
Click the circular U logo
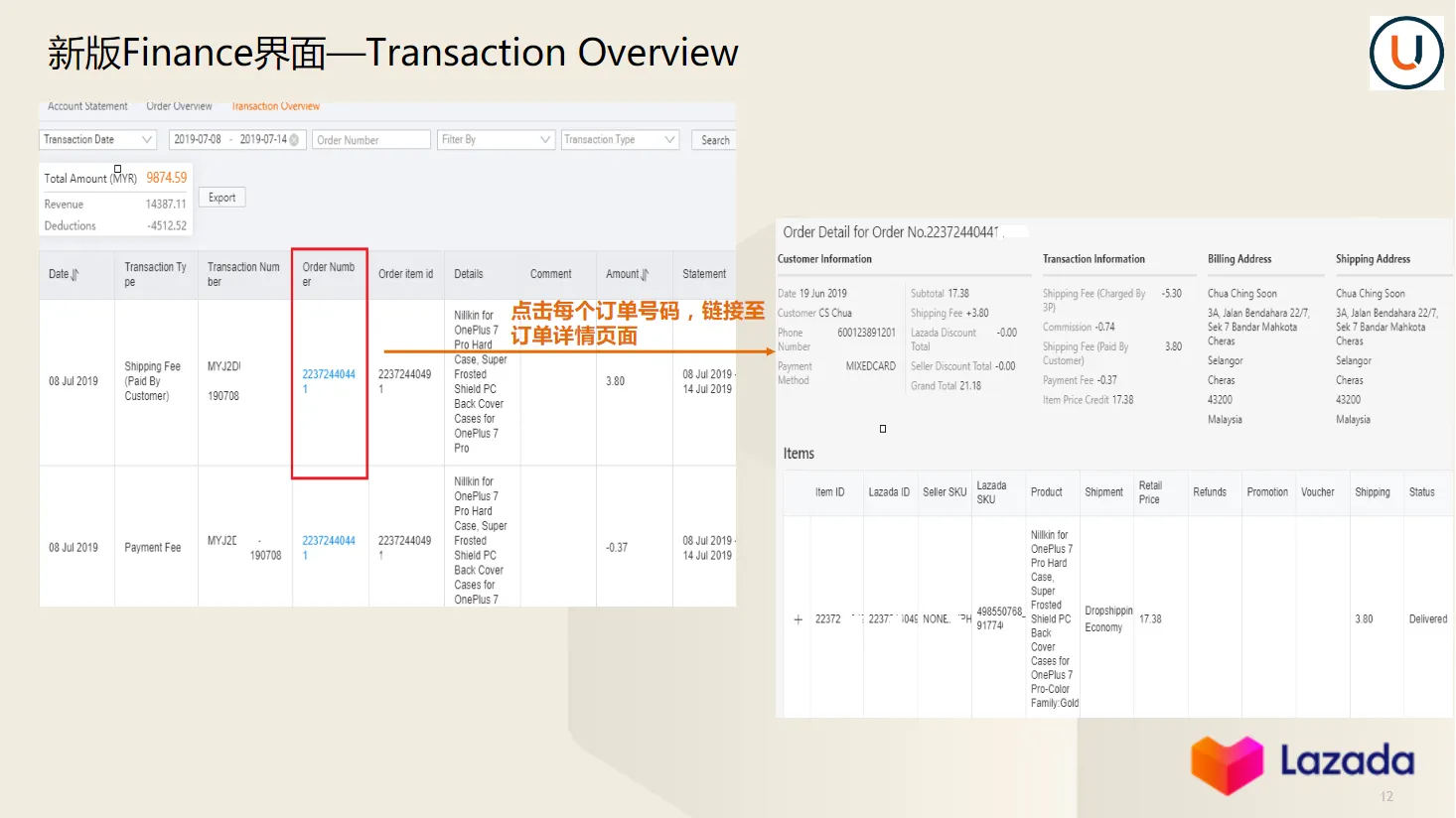pos(1405,54)
